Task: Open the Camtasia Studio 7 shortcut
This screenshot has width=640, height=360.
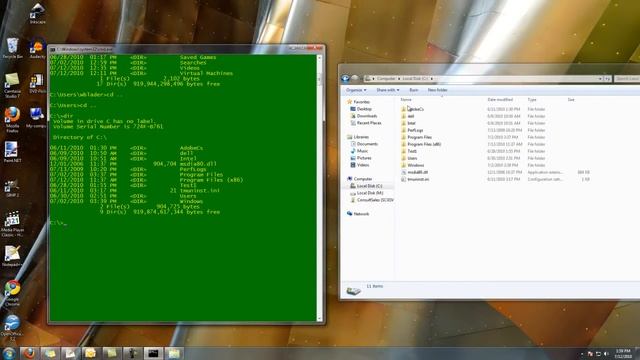Action: click(12, 85)
